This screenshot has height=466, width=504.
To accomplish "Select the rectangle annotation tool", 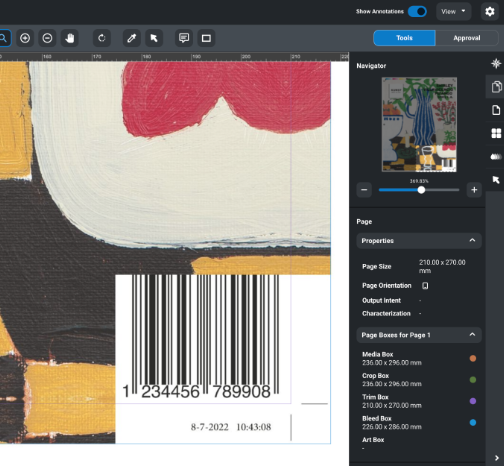I will pyautogui.click(x=206, y=38).
